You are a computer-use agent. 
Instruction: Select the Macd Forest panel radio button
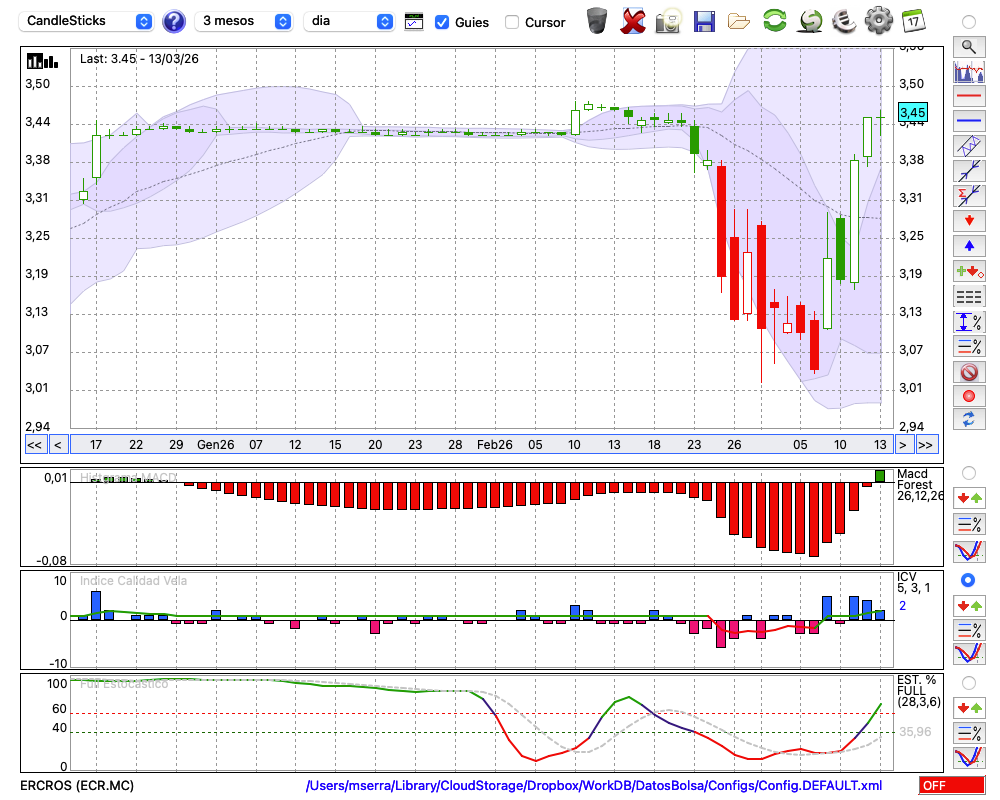(968, 472)
